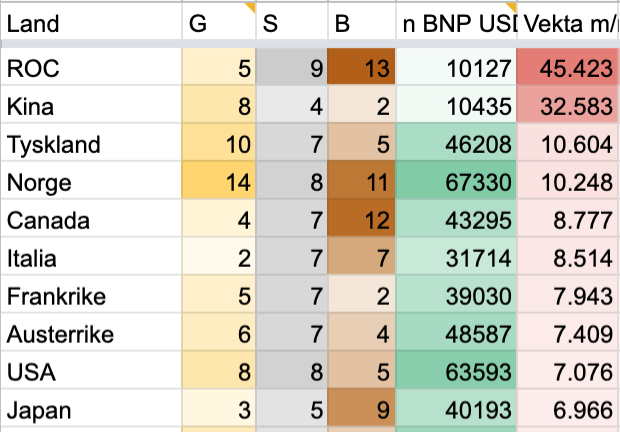This screenshot has width=620, height=432.
Task: Select the BNP USD header cell
Action: (x=456, y=24)
